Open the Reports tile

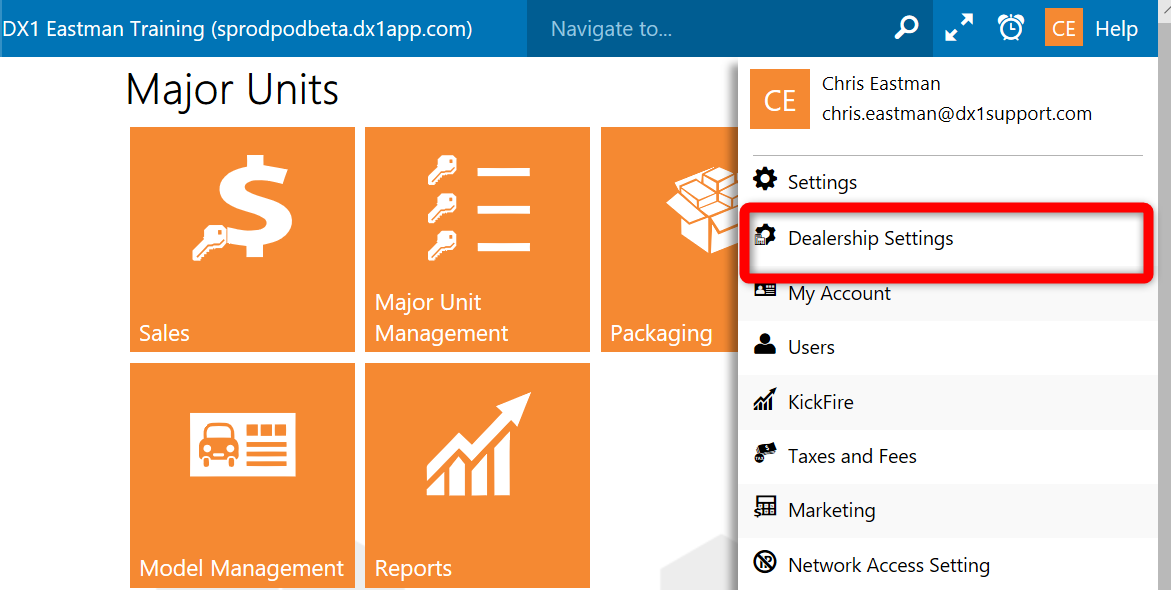pyautogui.click(x=477, y=476)
